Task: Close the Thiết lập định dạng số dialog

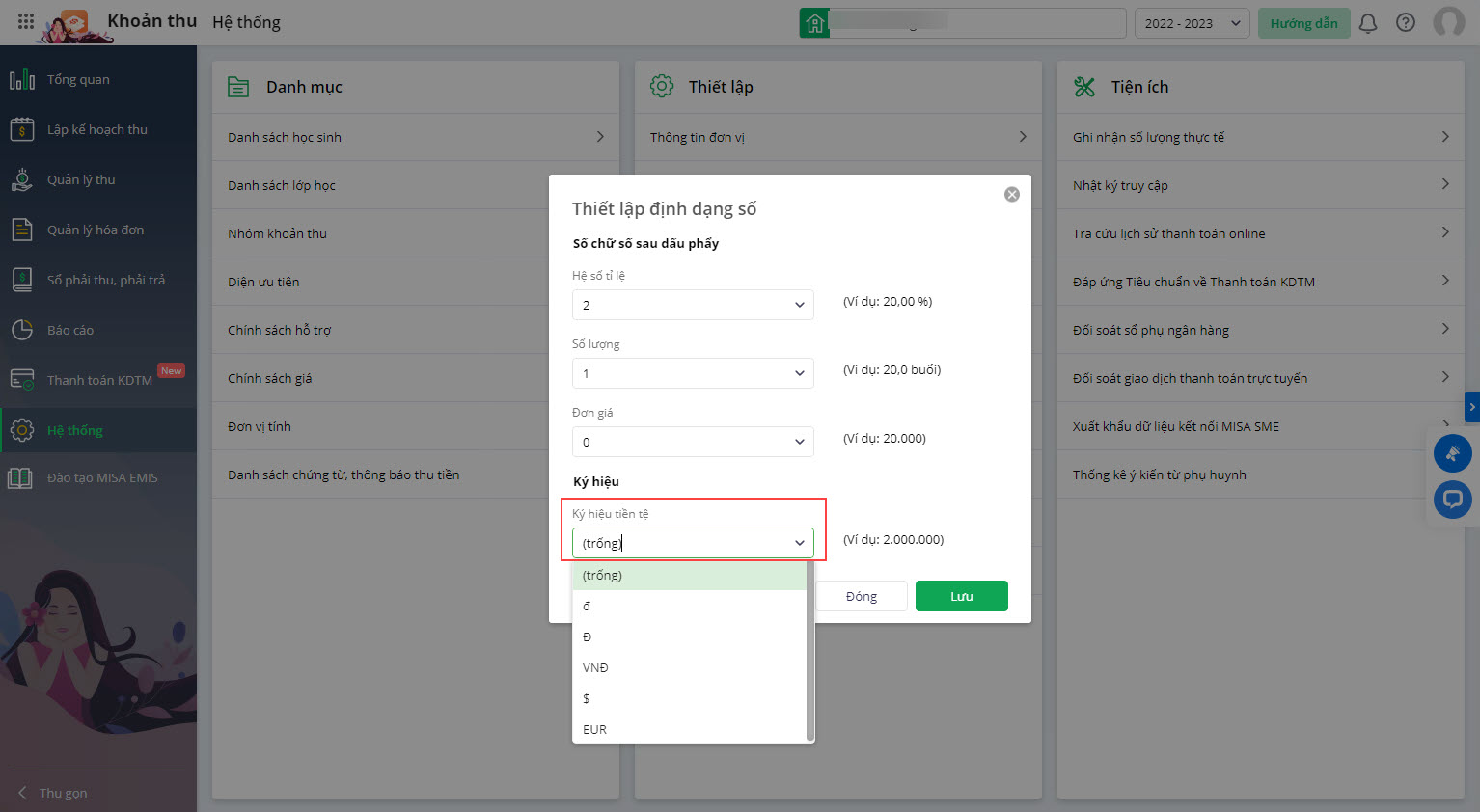Action: click(1011, 195)
